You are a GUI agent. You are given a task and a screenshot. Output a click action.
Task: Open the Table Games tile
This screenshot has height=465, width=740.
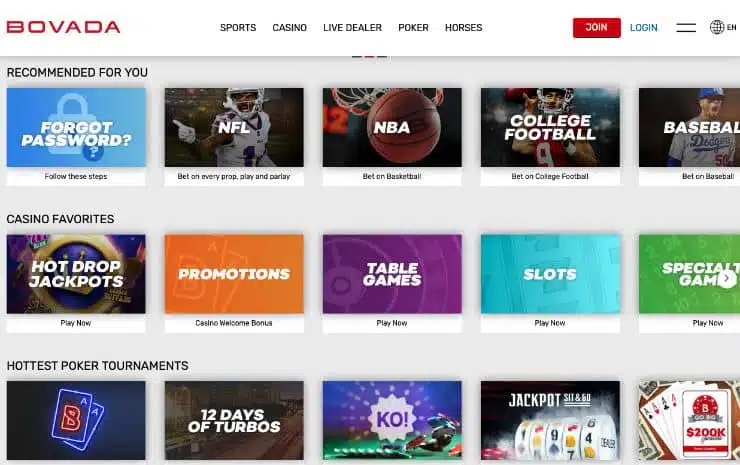392,274
